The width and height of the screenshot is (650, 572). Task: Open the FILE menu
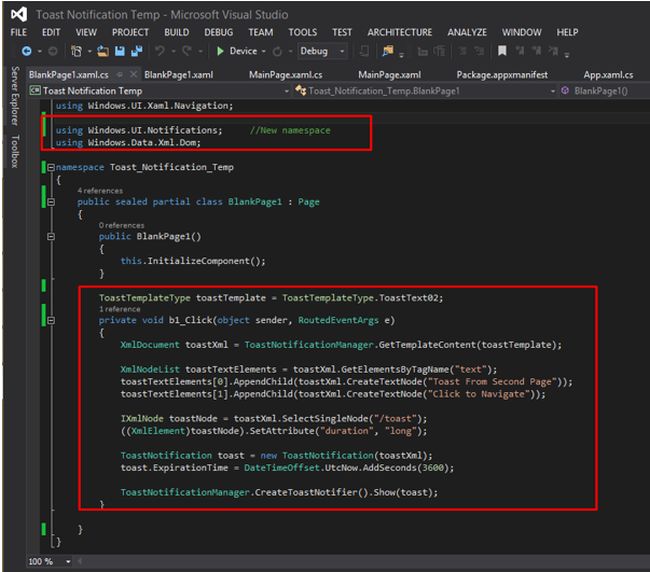tap(19, 32)
